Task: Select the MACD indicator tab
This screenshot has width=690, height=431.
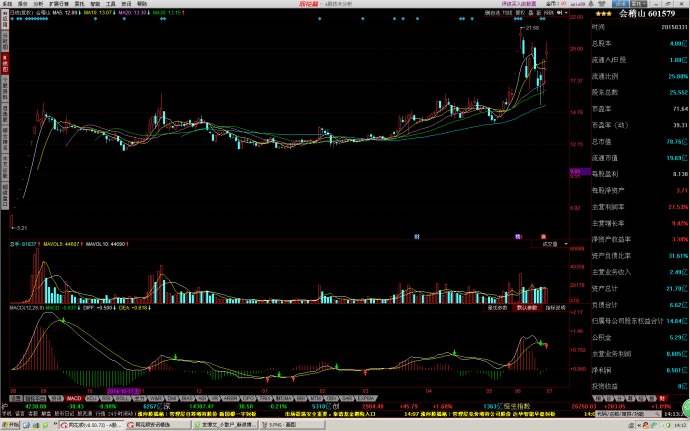Action: click(73, 398)
